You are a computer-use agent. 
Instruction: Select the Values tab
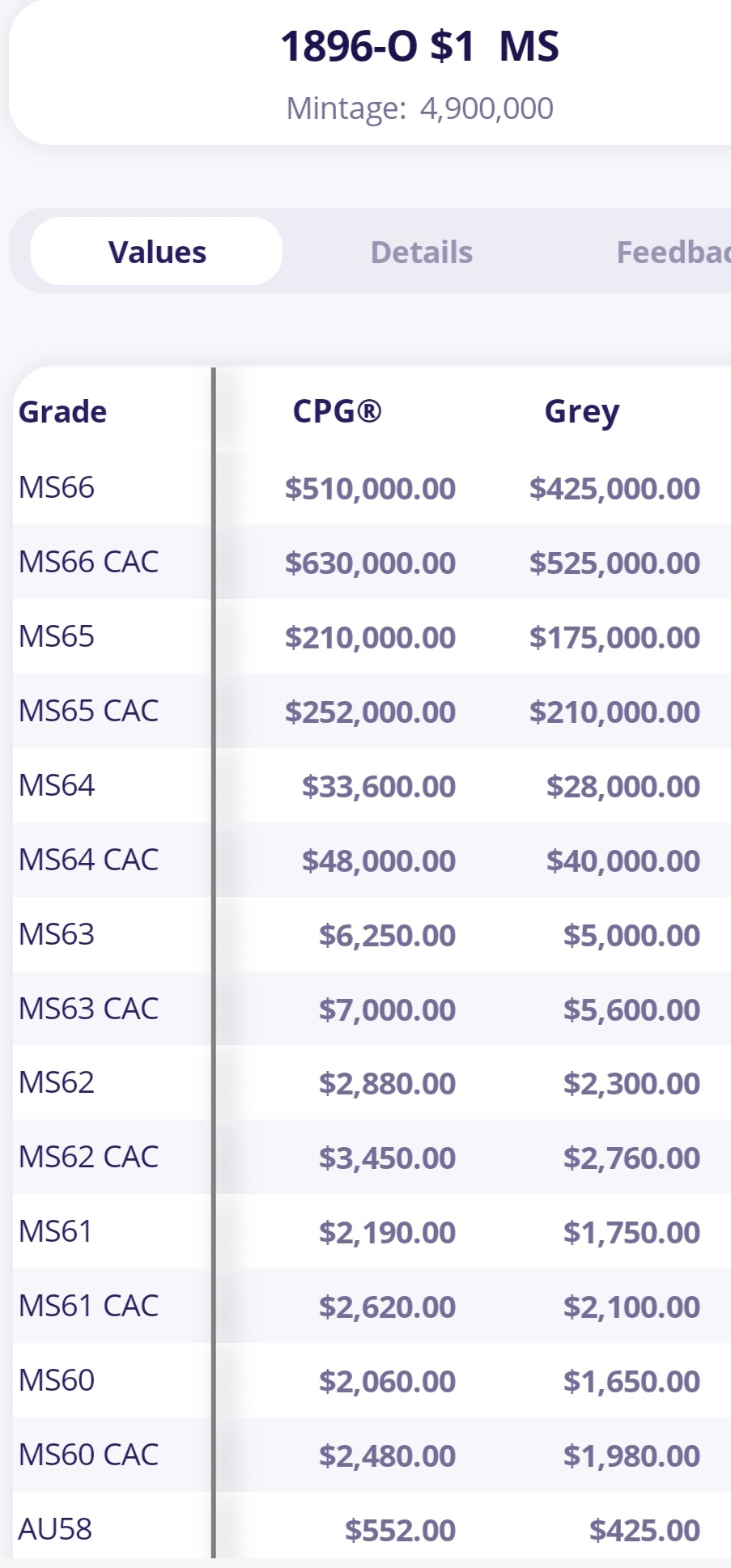(x=157, y=253)
